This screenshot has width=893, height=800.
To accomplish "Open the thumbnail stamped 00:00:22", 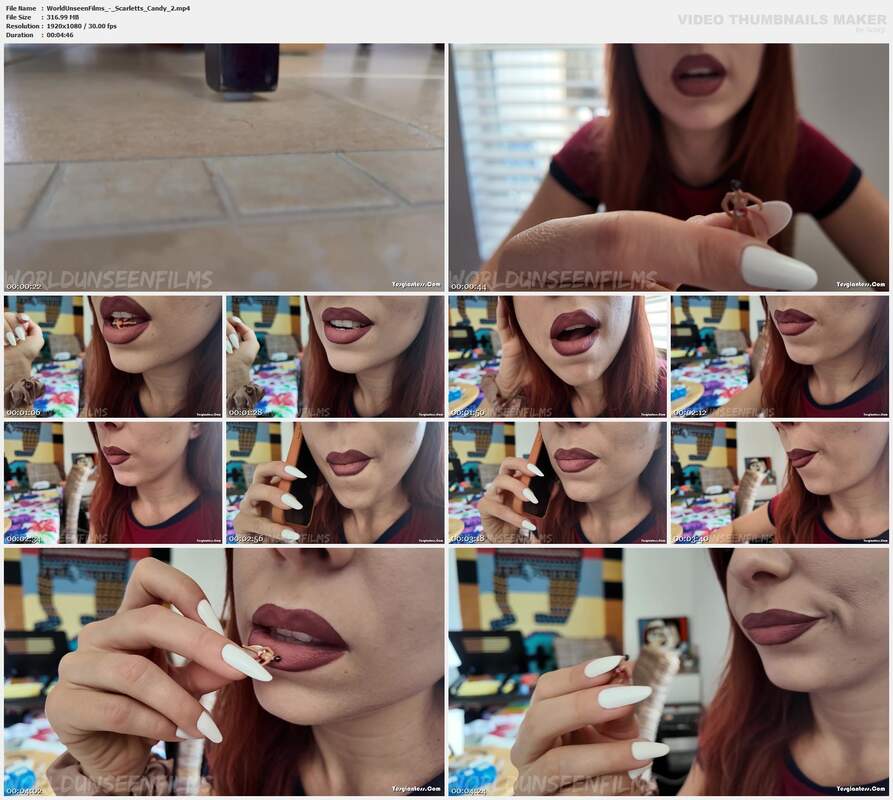I will (224, 167).
